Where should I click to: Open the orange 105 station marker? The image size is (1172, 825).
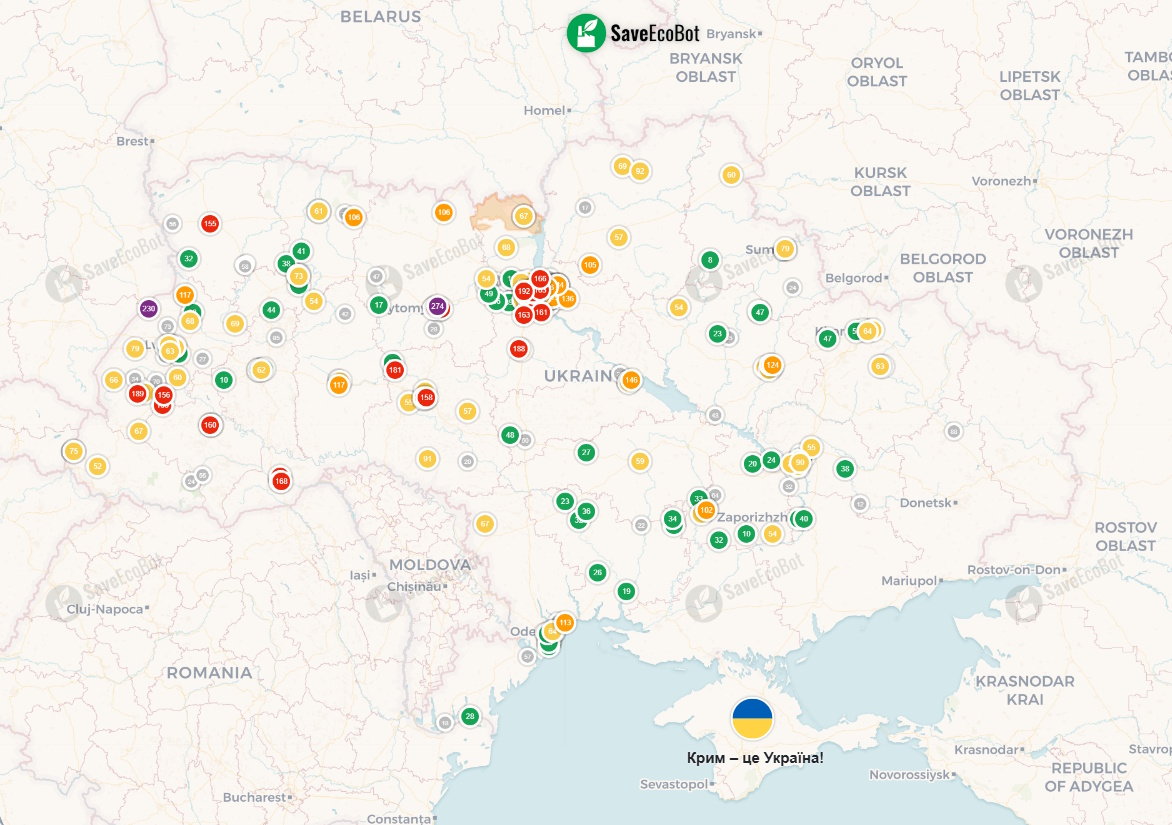[x=590, y=265]
